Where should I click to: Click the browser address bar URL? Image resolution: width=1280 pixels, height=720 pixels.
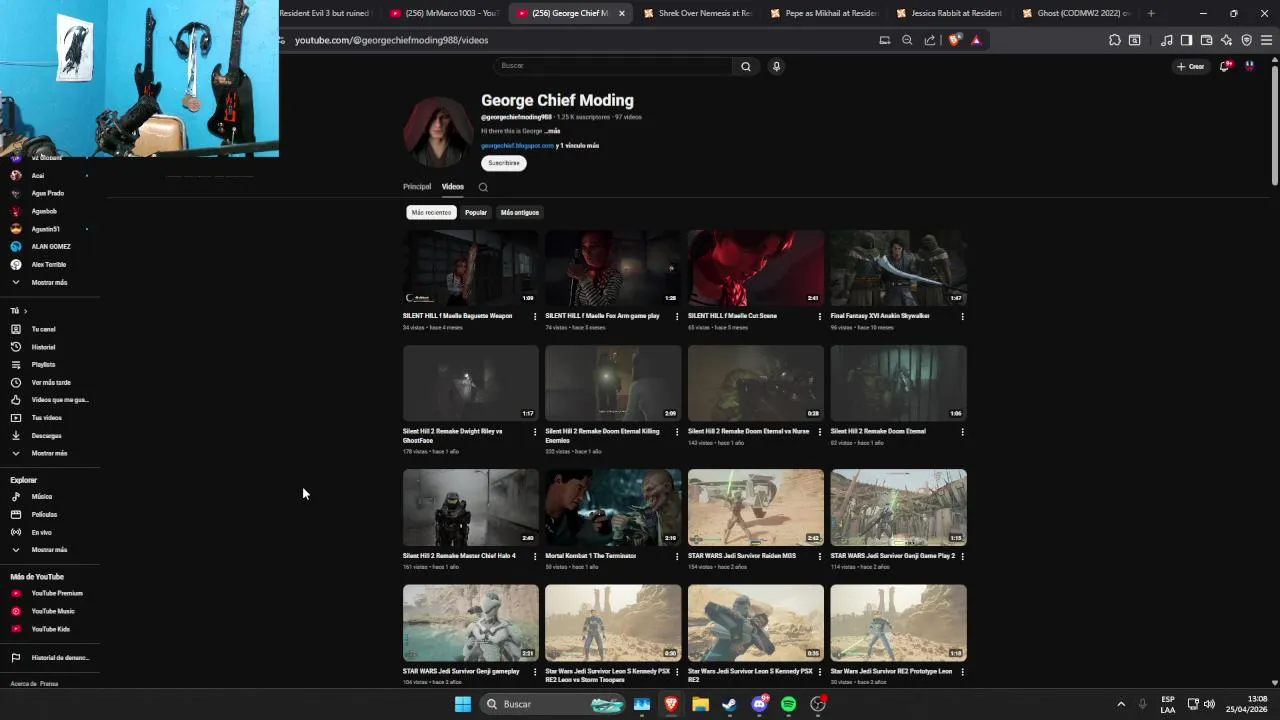click(x=391, y=40)
